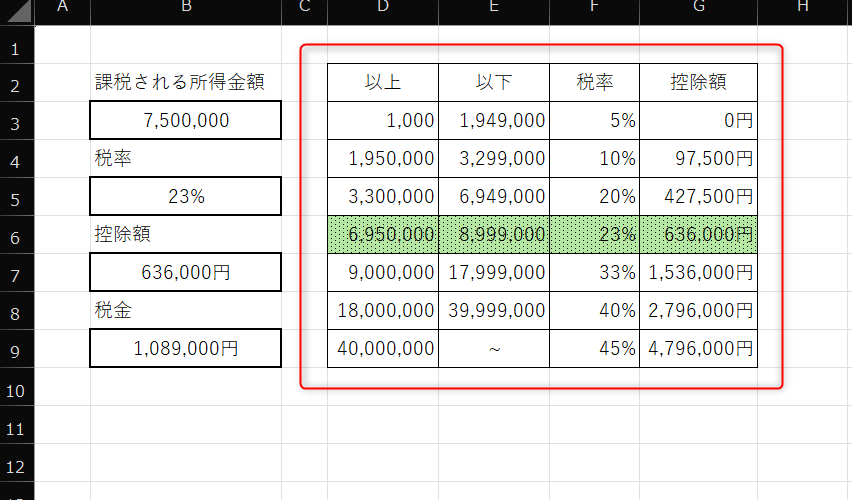Click column G header
The image size is (852, 500).
[x=698, y=9]
